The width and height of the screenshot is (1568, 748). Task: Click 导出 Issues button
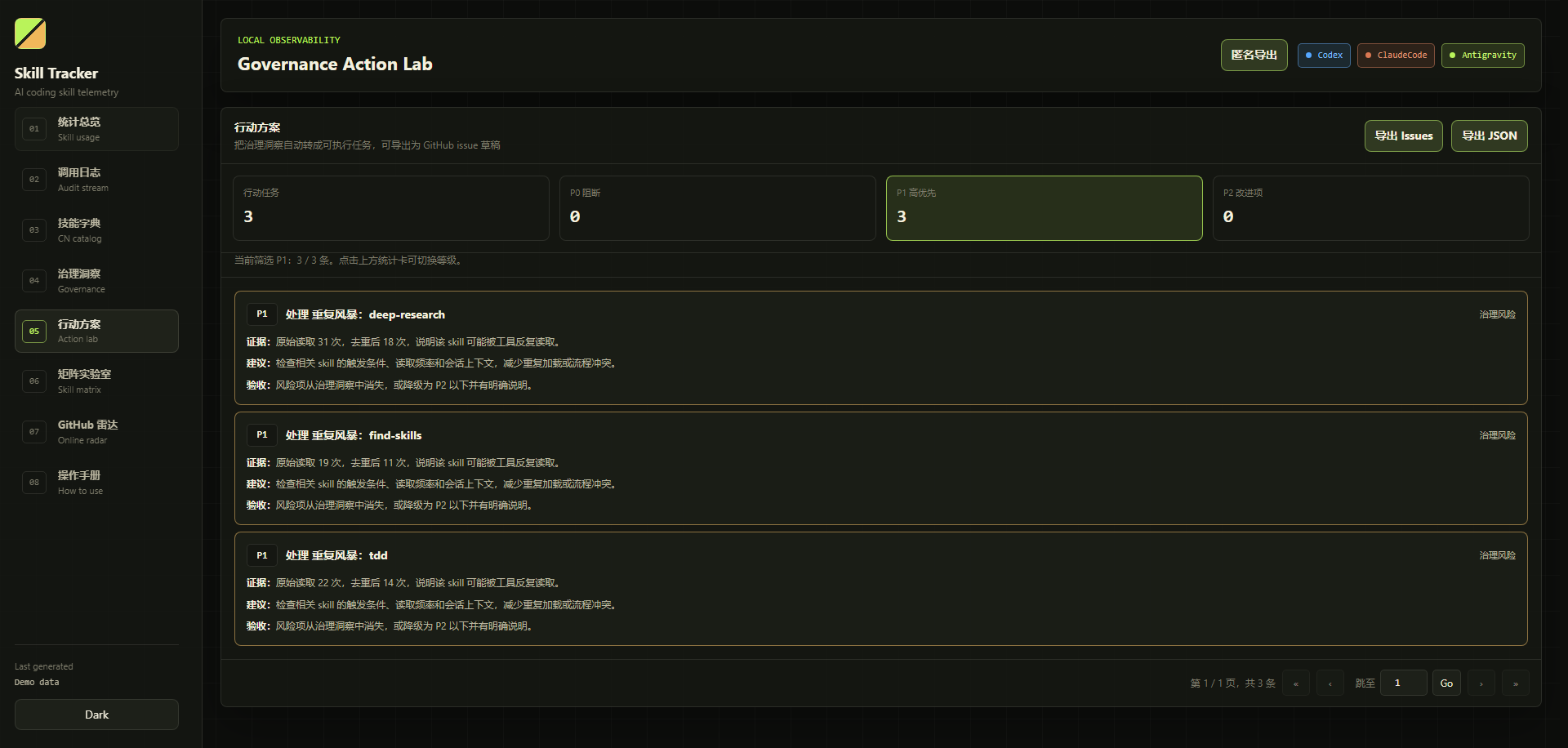(x=1404, y=136)
